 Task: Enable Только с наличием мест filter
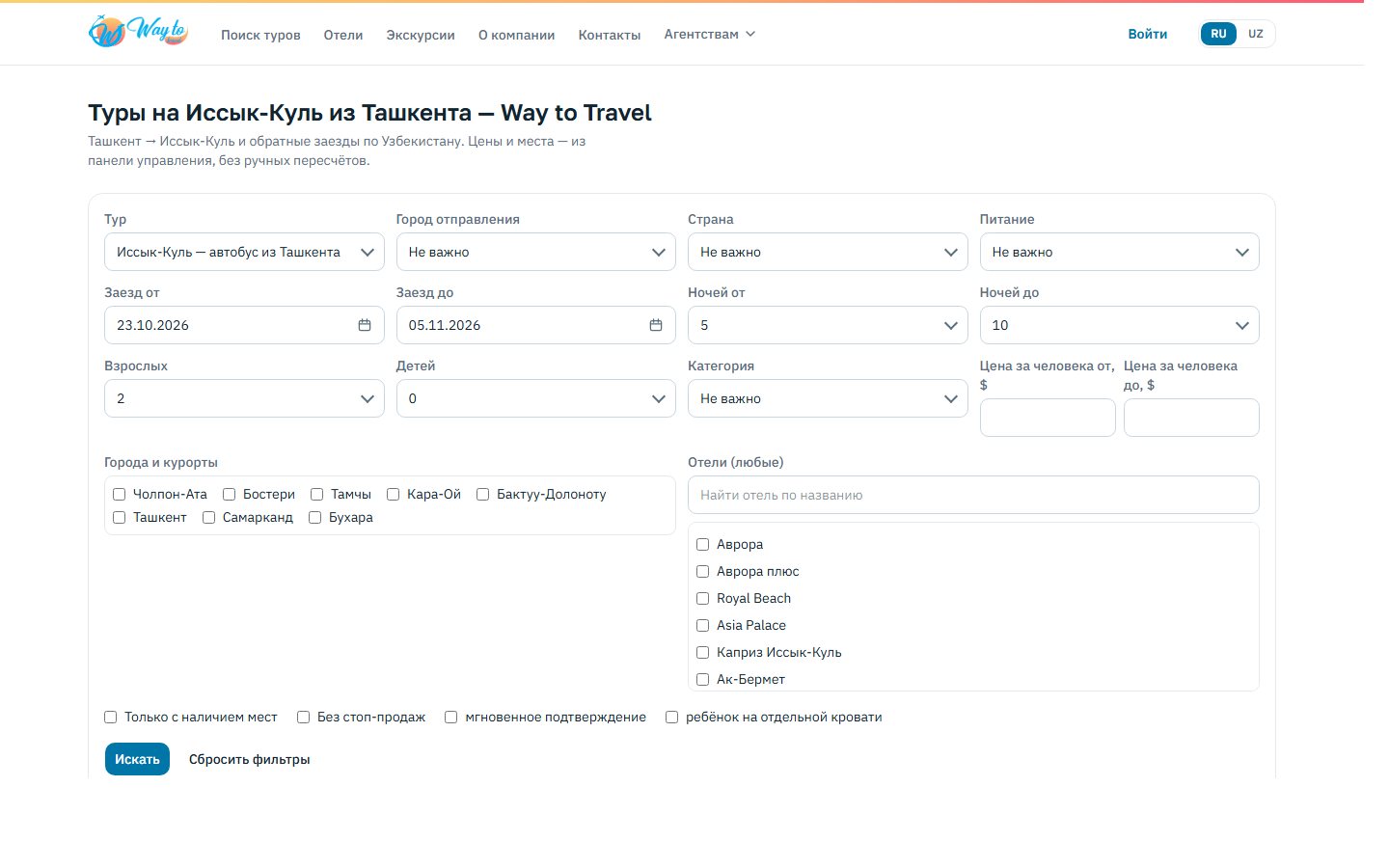click(111, 718)
